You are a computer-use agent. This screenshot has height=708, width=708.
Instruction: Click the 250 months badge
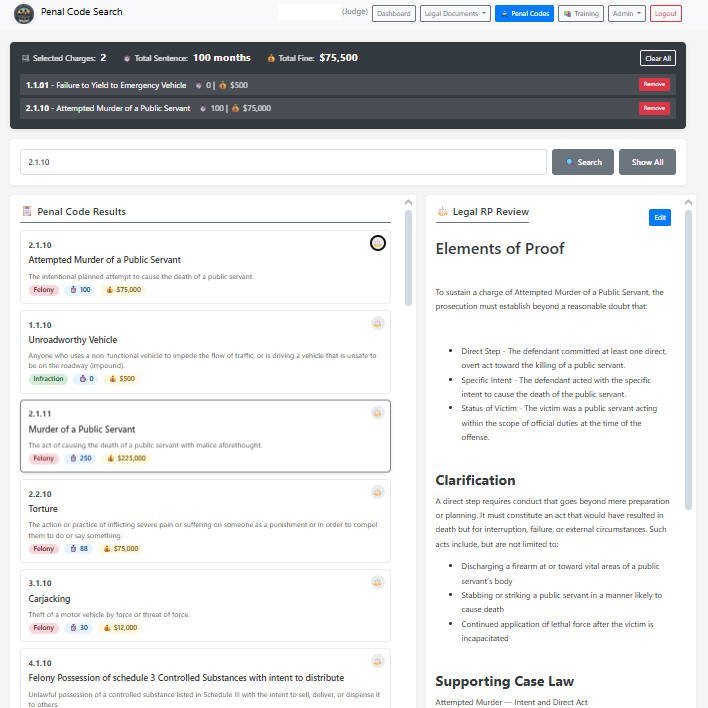click(x=81, y=458)
